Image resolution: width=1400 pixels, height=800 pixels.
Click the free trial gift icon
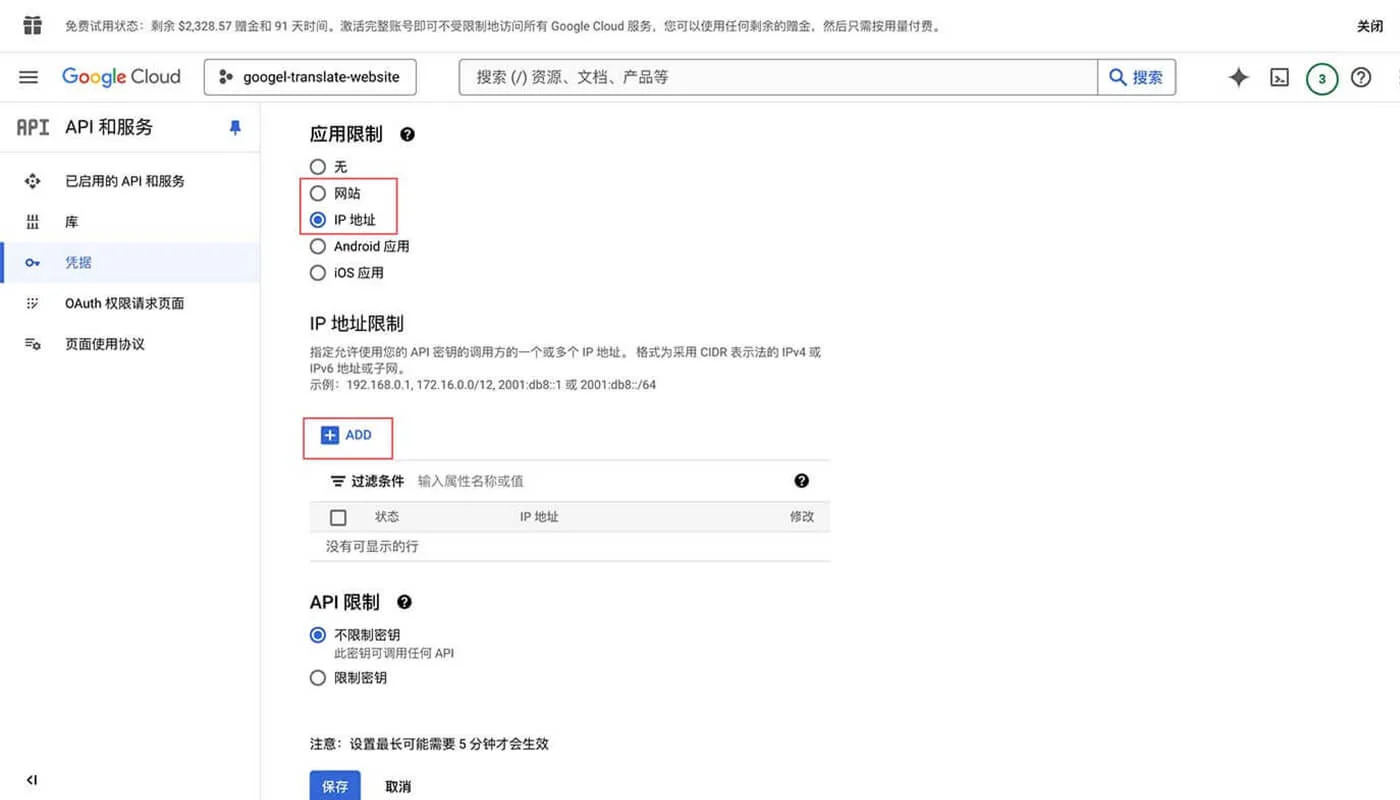click(33, 25)
